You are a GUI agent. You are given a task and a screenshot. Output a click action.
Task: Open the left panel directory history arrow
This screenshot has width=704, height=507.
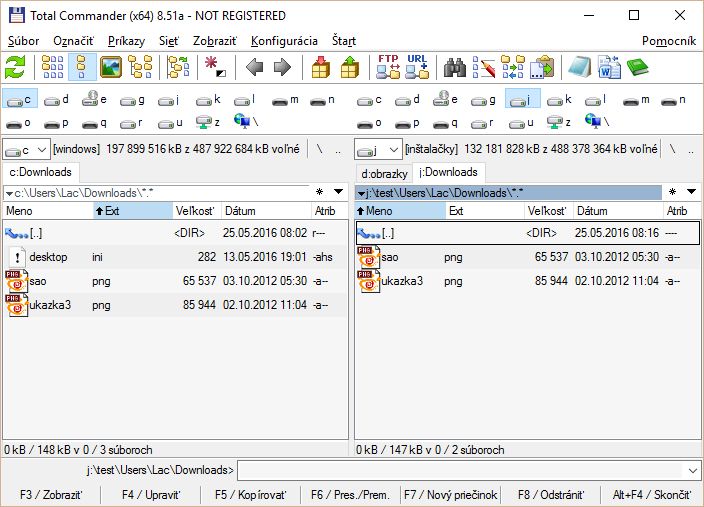pyautogui.click(x=339, y=192)
